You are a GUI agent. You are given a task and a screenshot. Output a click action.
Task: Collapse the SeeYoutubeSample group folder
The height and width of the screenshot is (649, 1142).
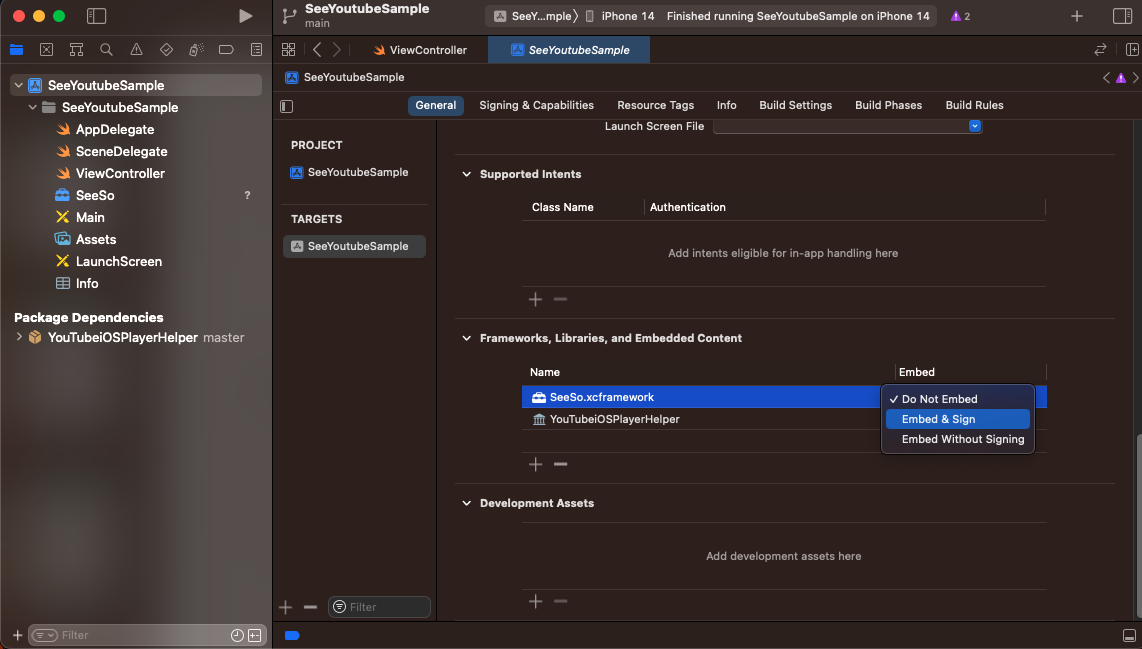click(32, 107)
